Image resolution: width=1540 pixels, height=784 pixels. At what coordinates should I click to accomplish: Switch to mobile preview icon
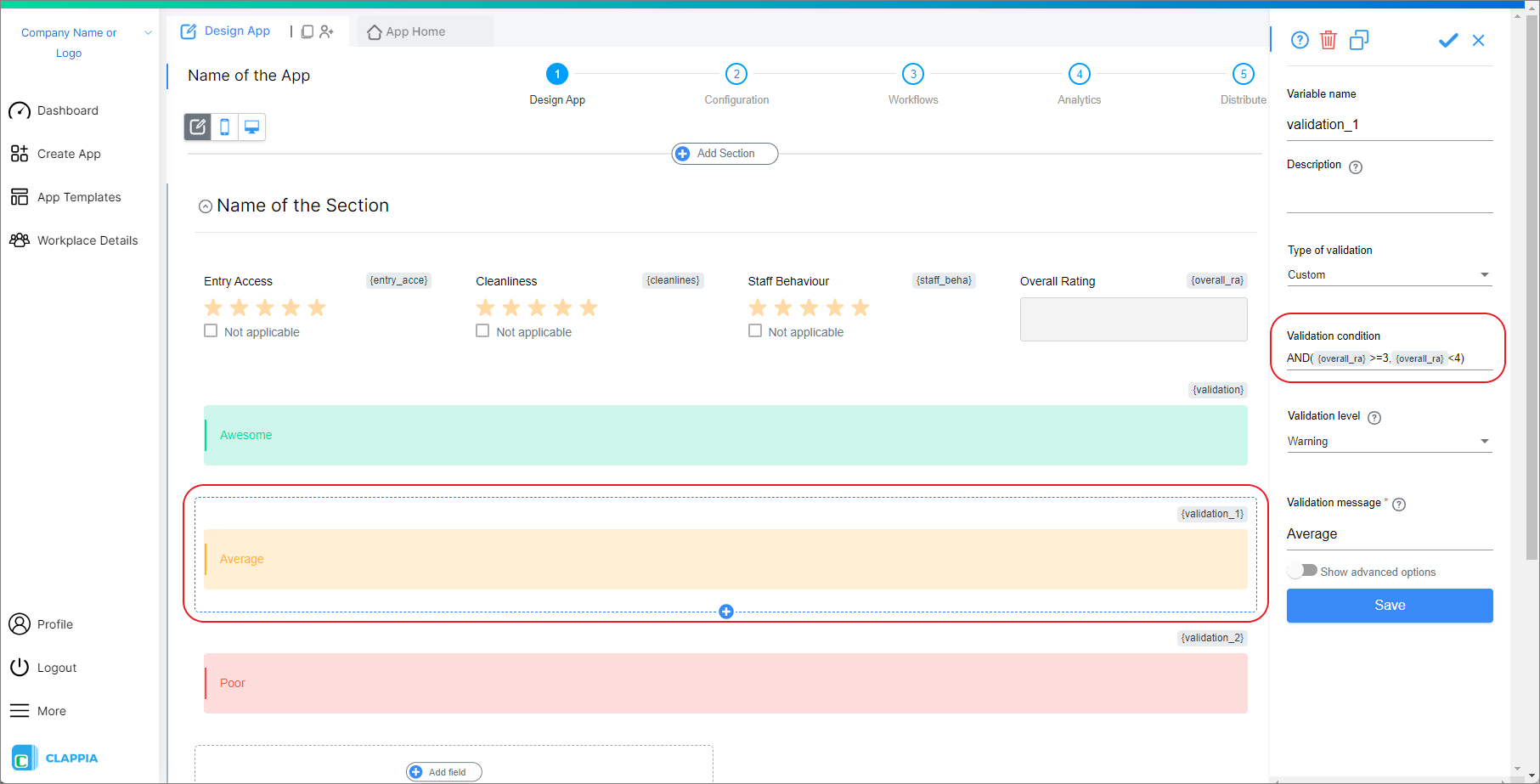(225, 127)
